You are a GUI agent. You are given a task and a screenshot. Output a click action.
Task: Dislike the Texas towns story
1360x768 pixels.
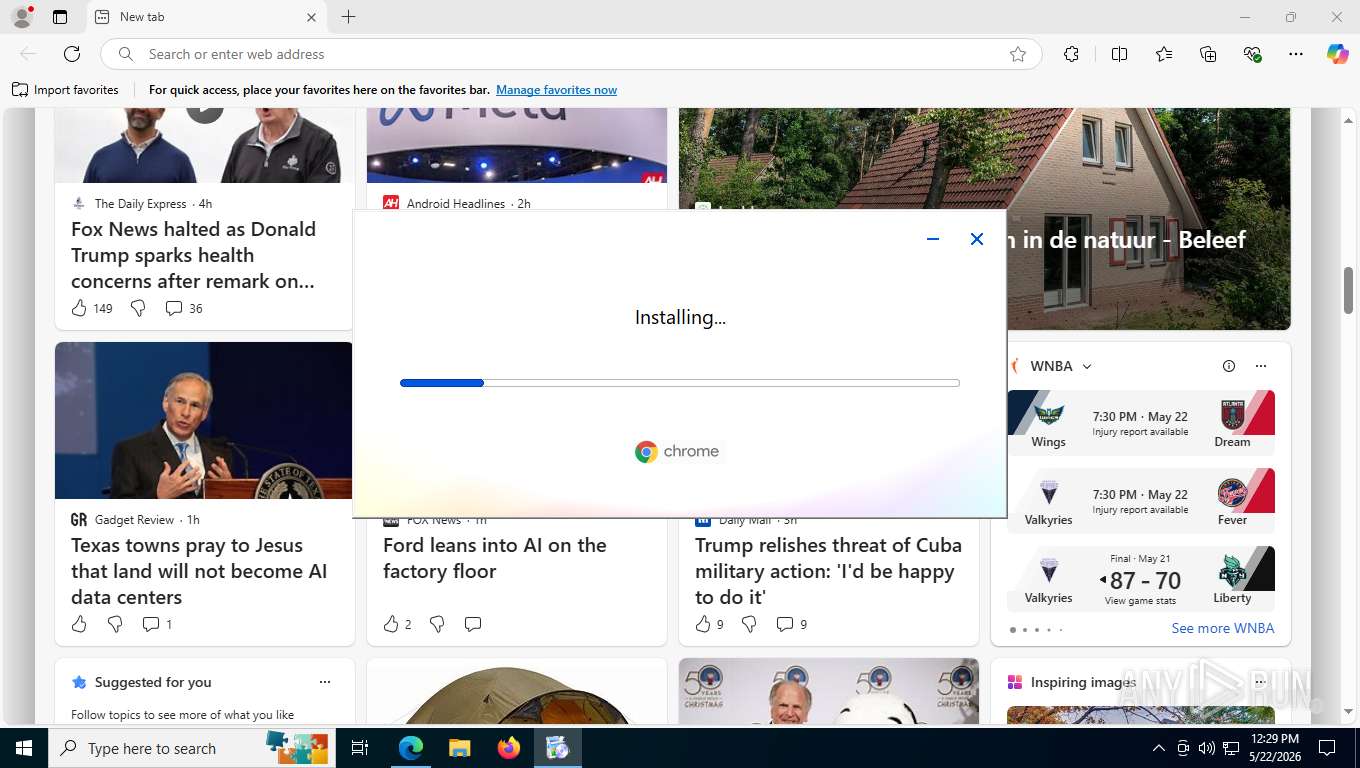[x=115, y=624]
